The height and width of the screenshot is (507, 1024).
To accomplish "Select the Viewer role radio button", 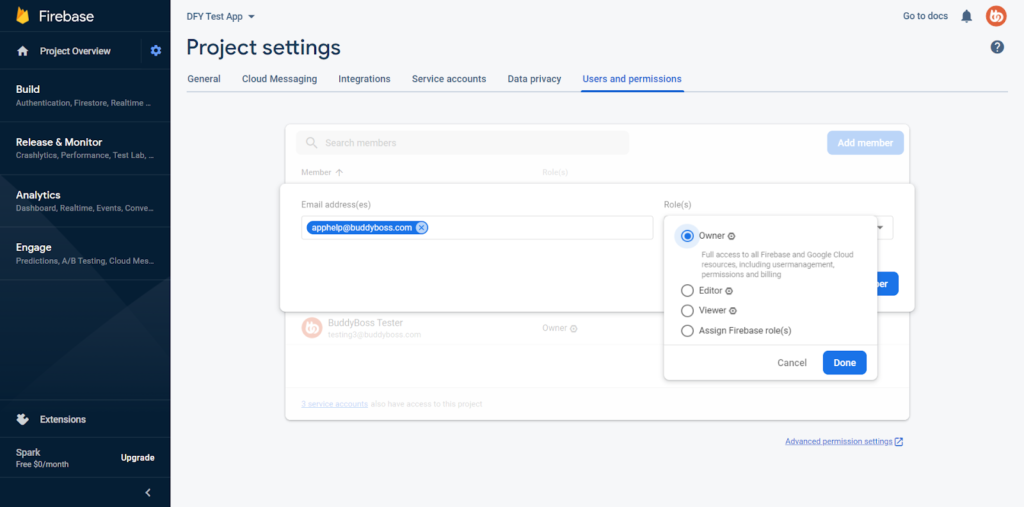I will [687, 311].
